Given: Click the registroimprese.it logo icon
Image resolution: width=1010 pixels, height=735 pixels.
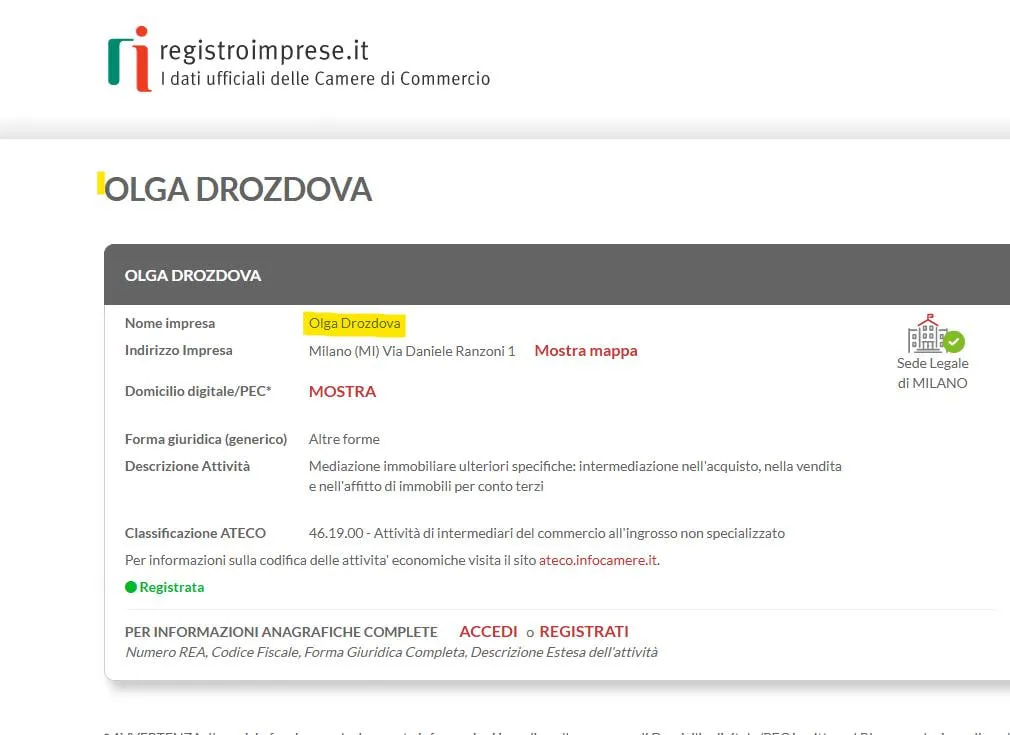Looking at the screenshot, I should pyautogui.click(x=129, y=59).
